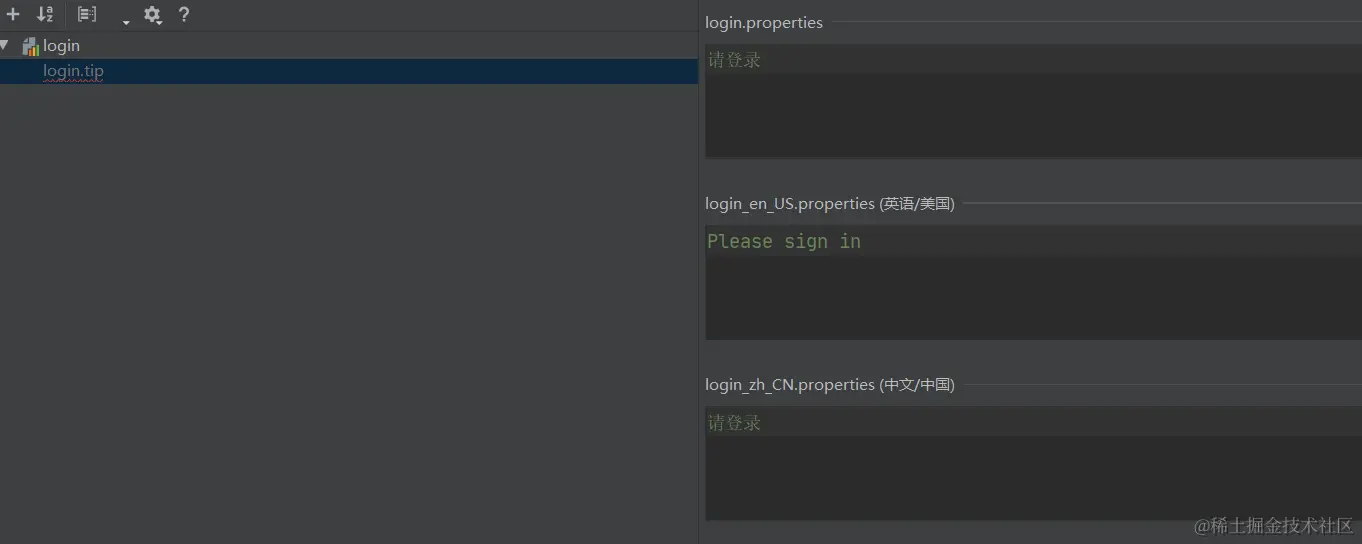
Task: Add a new property with the plus icon
Action: point(13,15)
